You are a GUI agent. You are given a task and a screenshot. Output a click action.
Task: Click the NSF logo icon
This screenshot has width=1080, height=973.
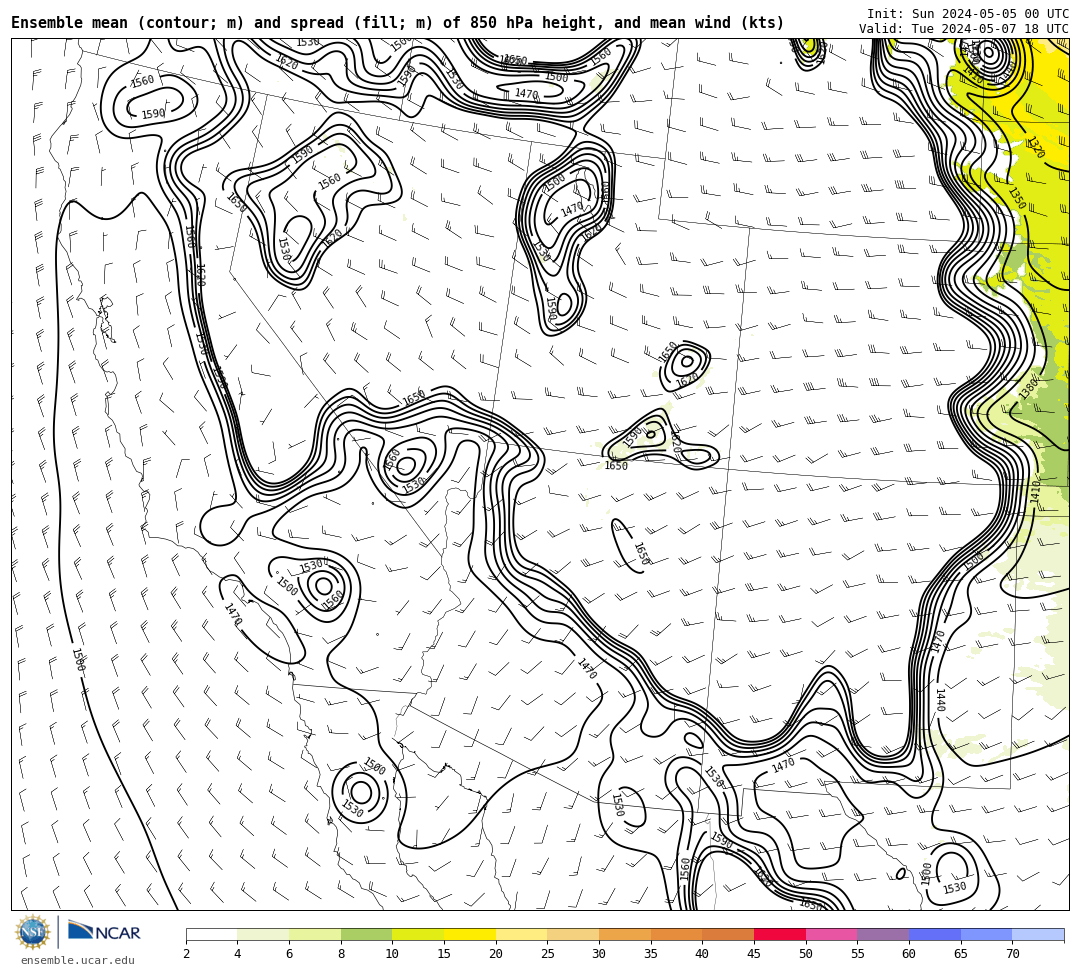(x=32, y=932)
